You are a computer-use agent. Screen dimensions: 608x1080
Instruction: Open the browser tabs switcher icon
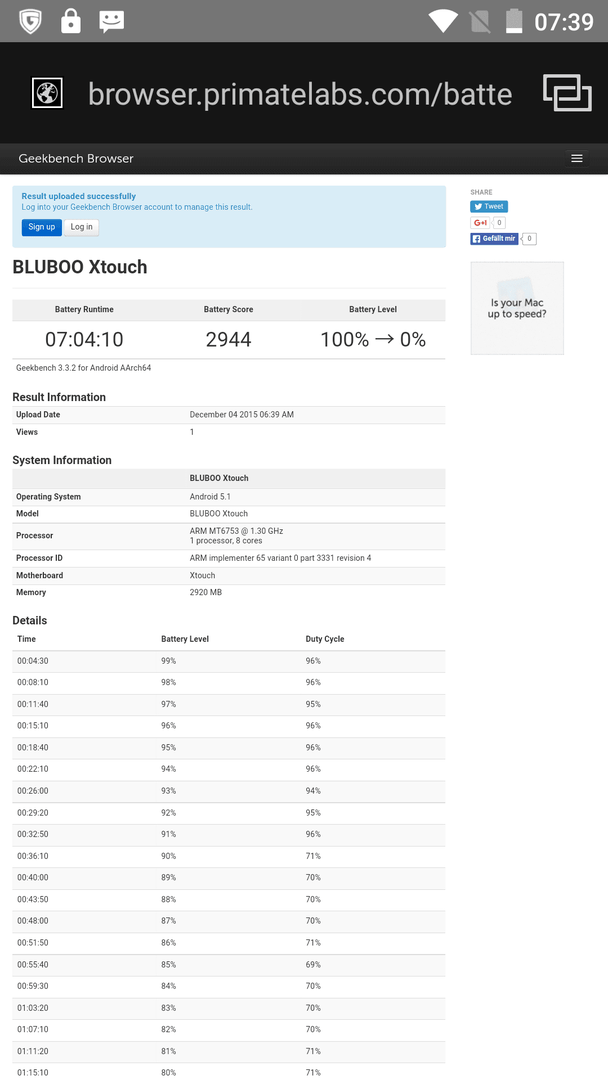pos(567,93)
